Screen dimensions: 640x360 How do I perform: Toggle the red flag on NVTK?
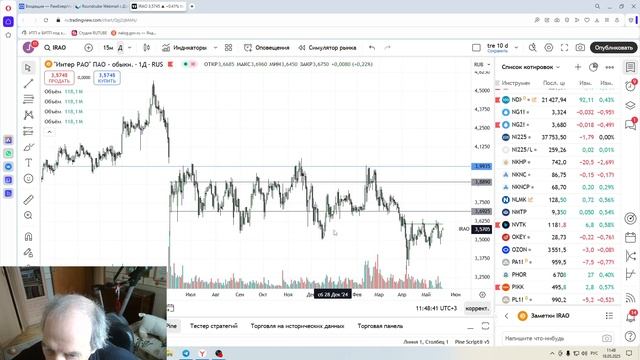tap(498, 224)
